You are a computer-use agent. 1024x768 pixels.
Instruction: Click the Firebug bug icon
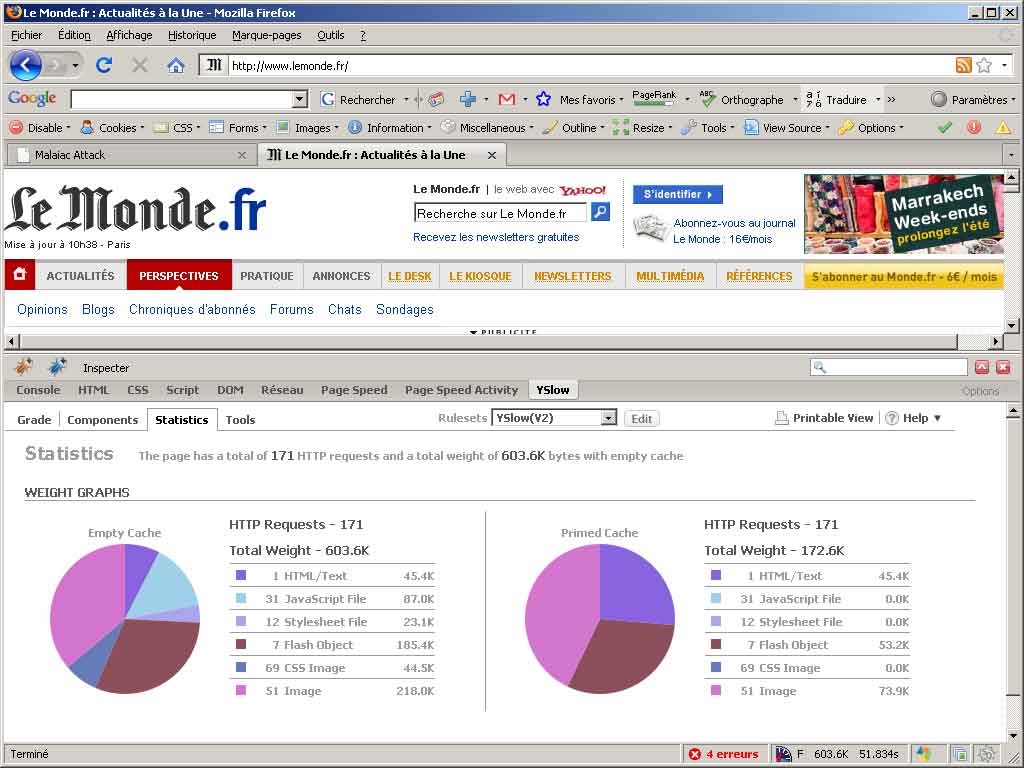pos(24,366)
